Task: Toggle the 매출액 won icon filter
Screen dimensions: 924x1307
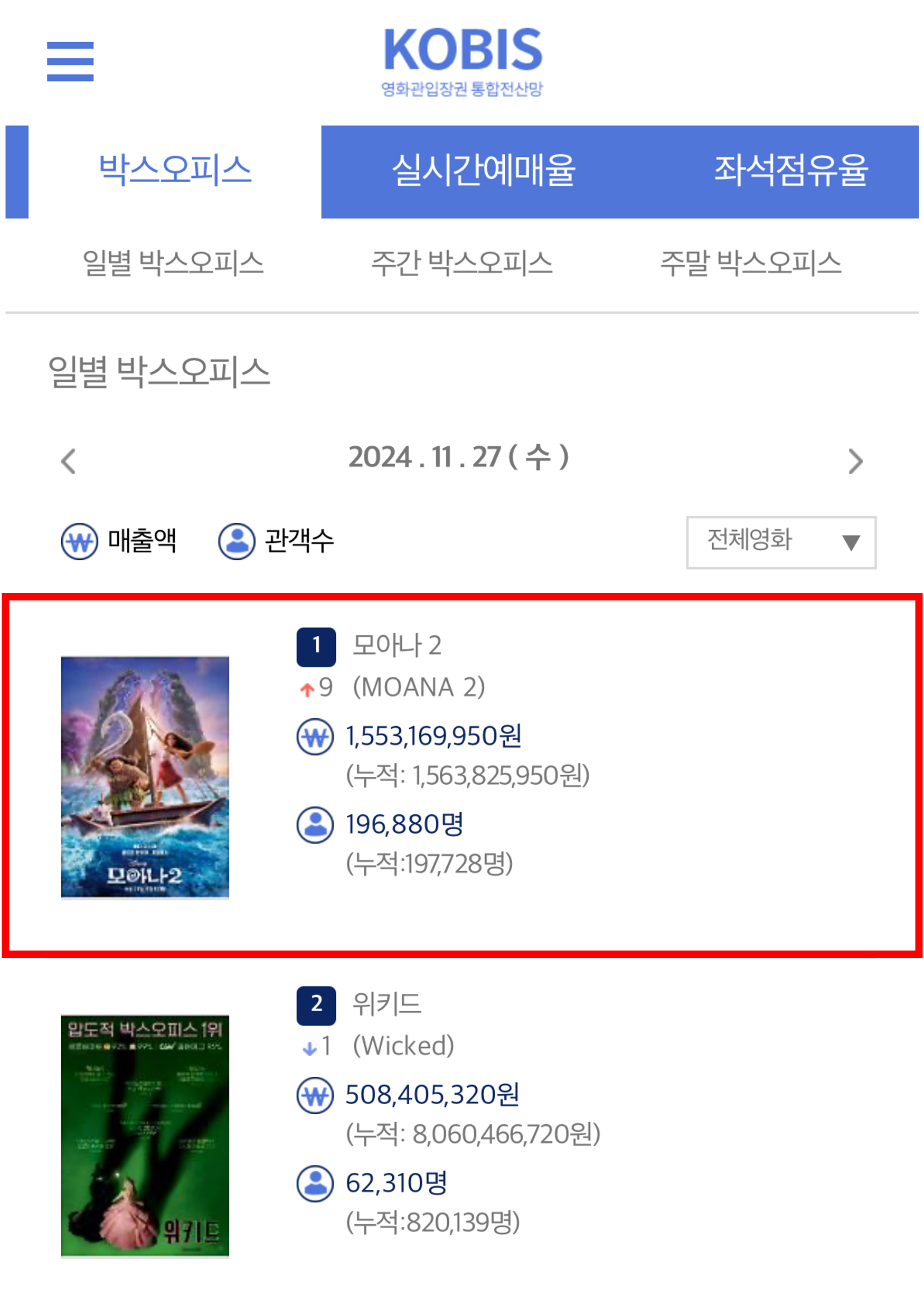Action: coord(80,541)
